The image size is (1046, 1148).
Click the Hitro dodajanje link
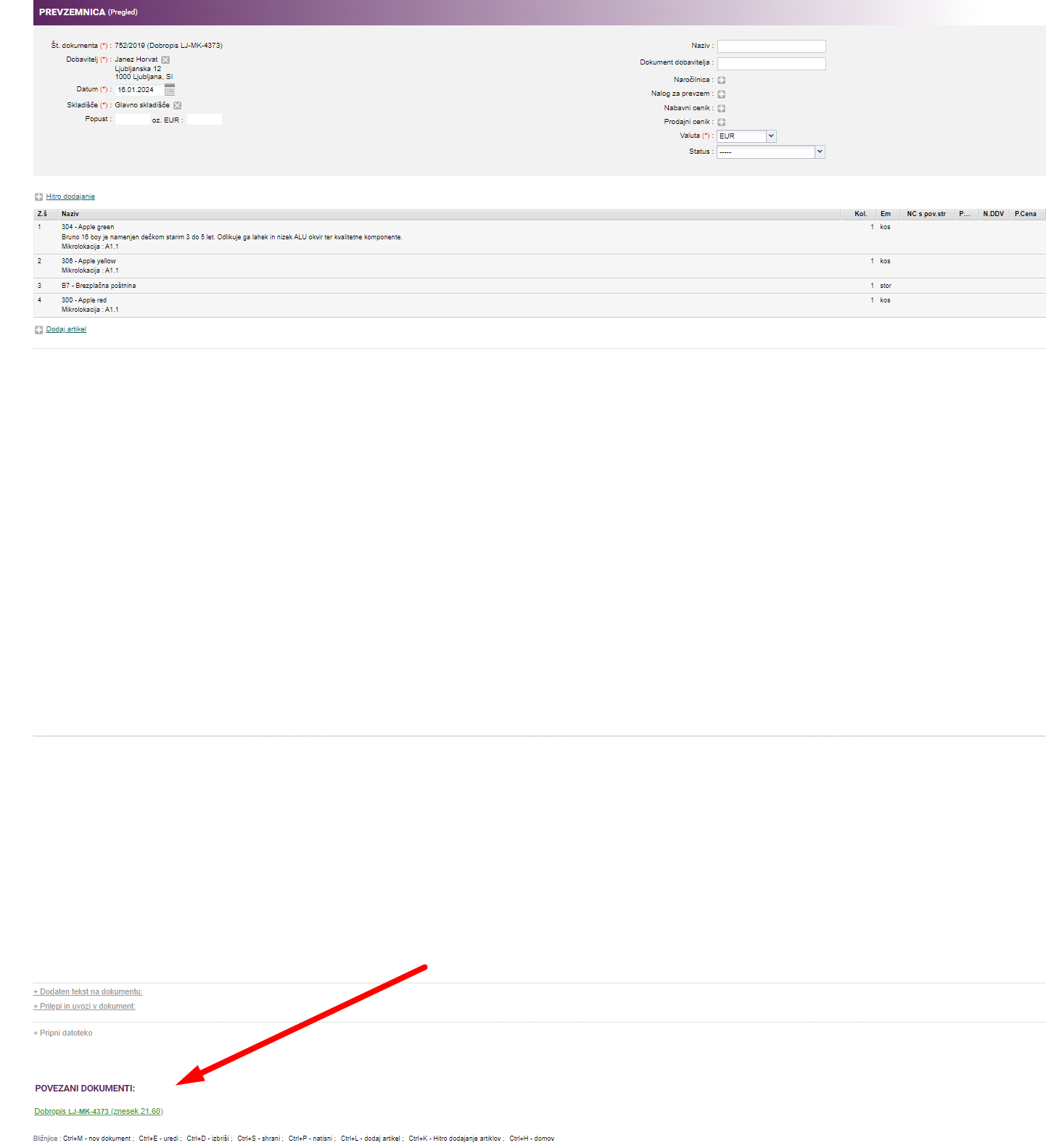click(x=70, y=197)
